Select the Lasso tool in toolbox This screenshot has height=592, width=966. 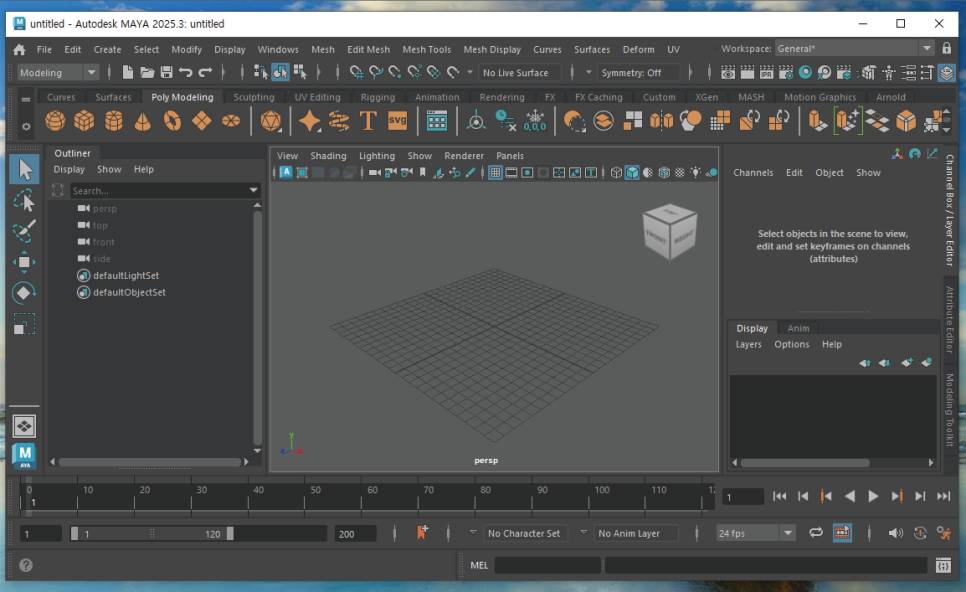click(24, 200)
